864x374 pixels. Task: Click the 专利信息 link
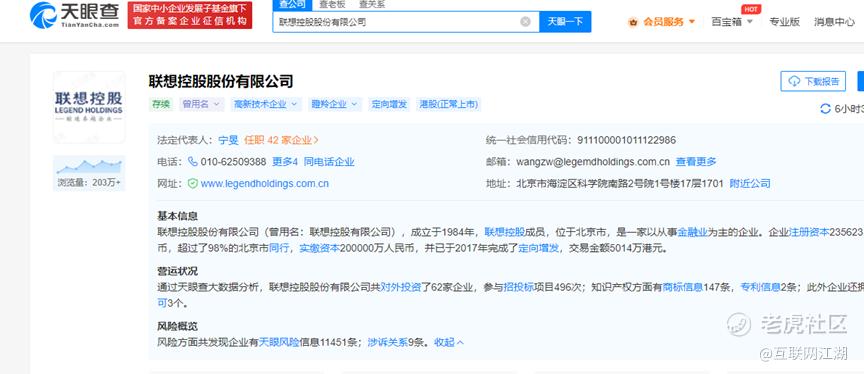pyautogui.click(x=760, y=287)
